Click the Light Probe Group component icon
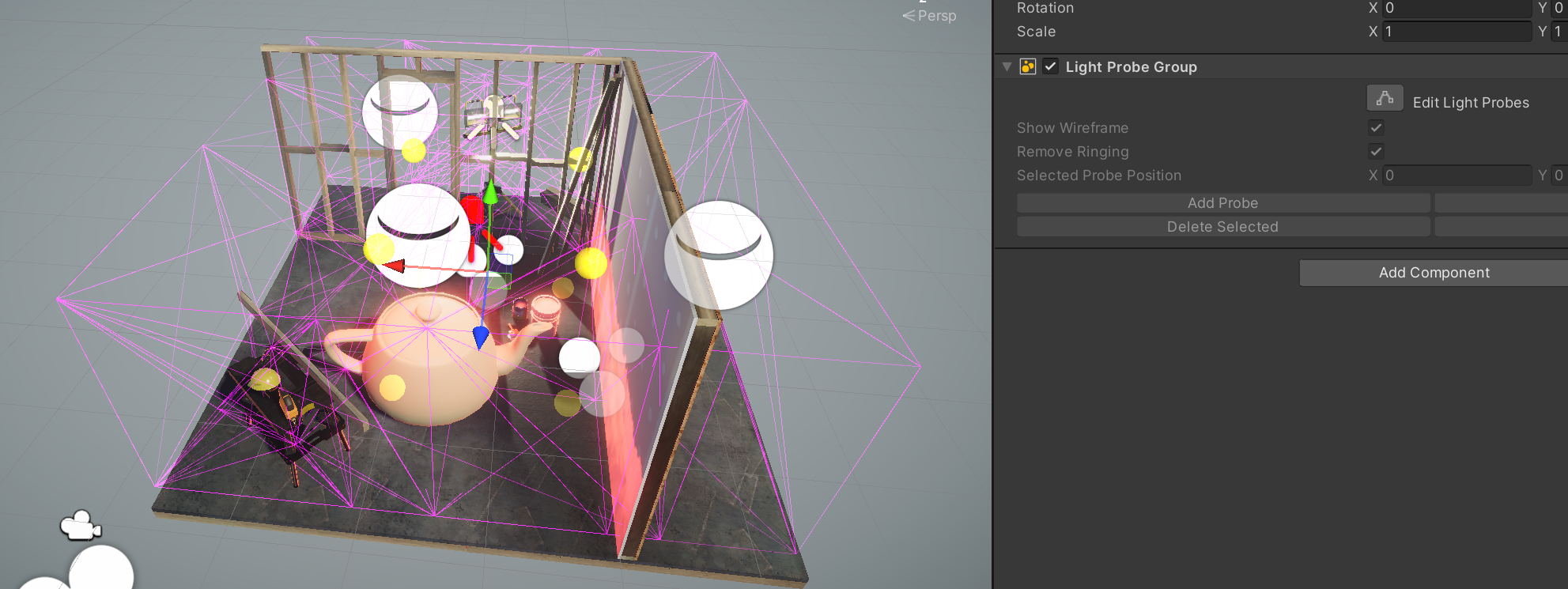Viewport: 1568px width, 589px height. (1028, 66)
